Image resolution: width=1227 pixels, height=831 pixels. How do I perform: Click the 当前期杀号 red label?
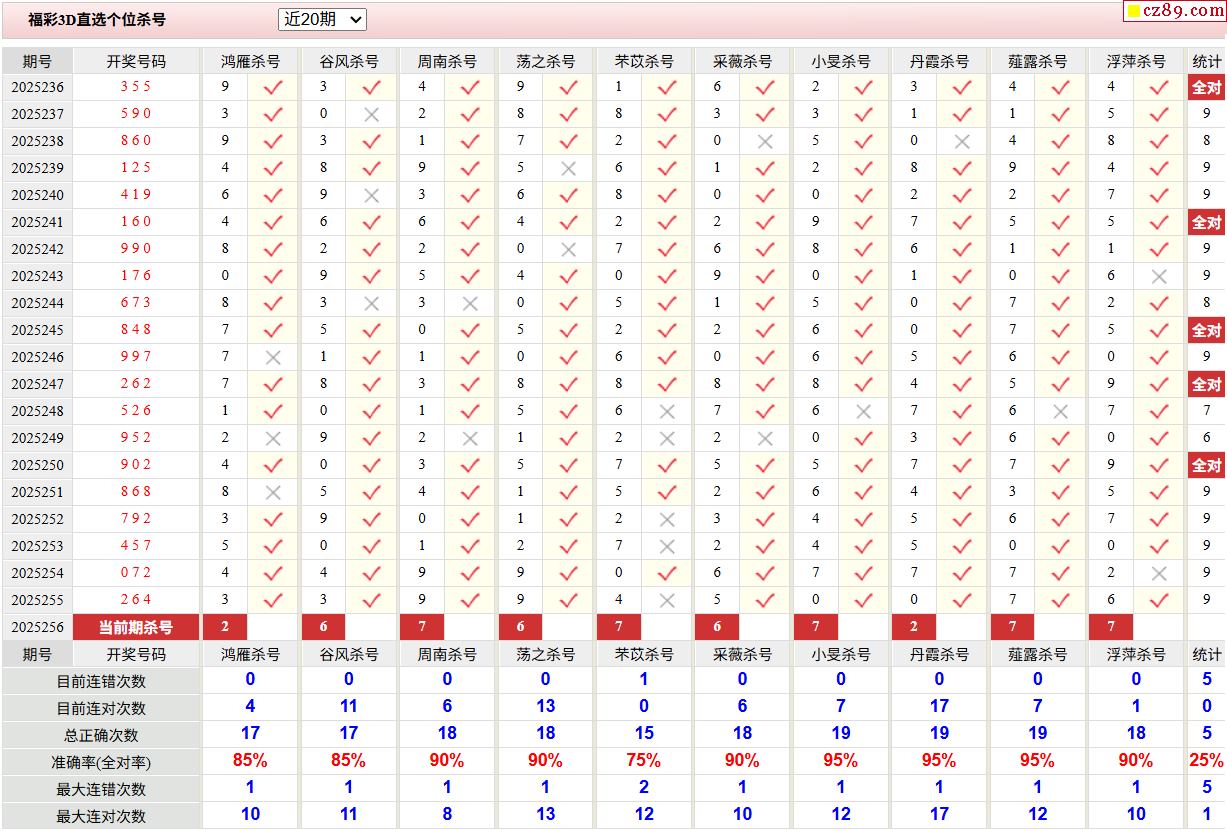[x=136, y=627]
